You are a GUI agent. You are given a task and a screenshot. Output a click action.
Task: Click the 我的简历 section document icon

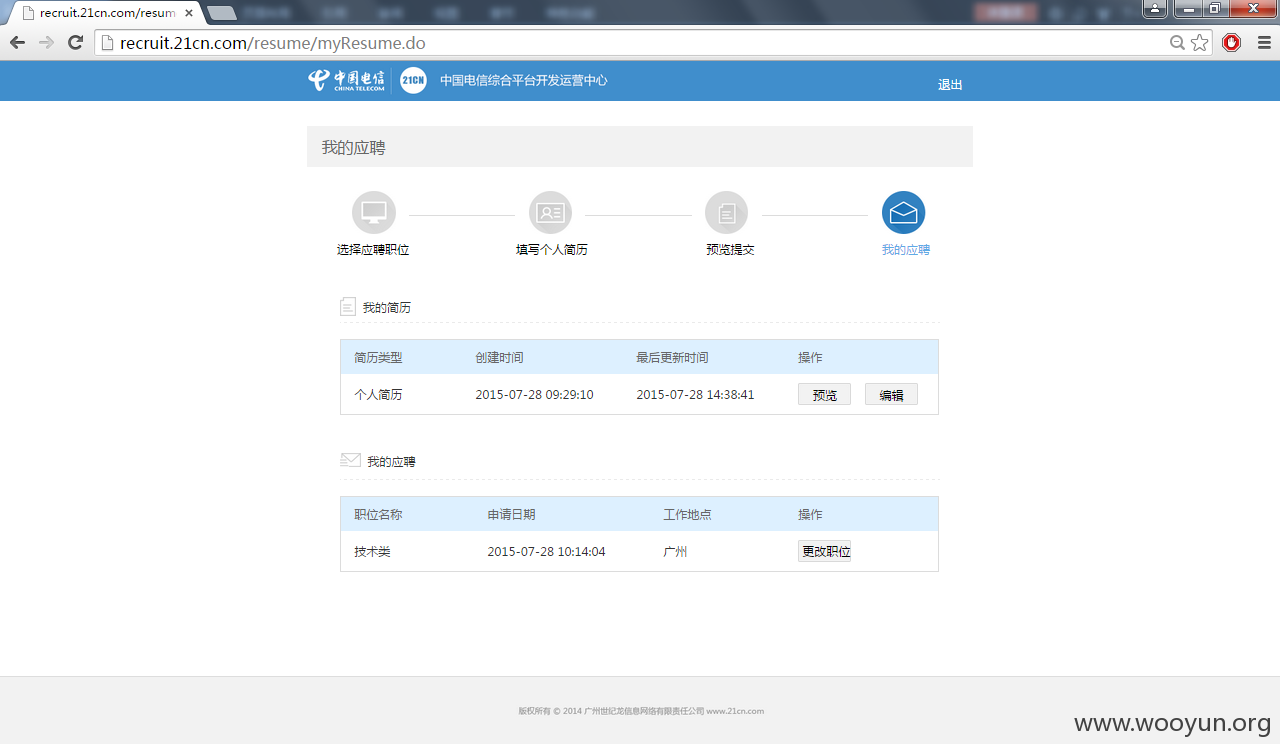tap(348, 307)
